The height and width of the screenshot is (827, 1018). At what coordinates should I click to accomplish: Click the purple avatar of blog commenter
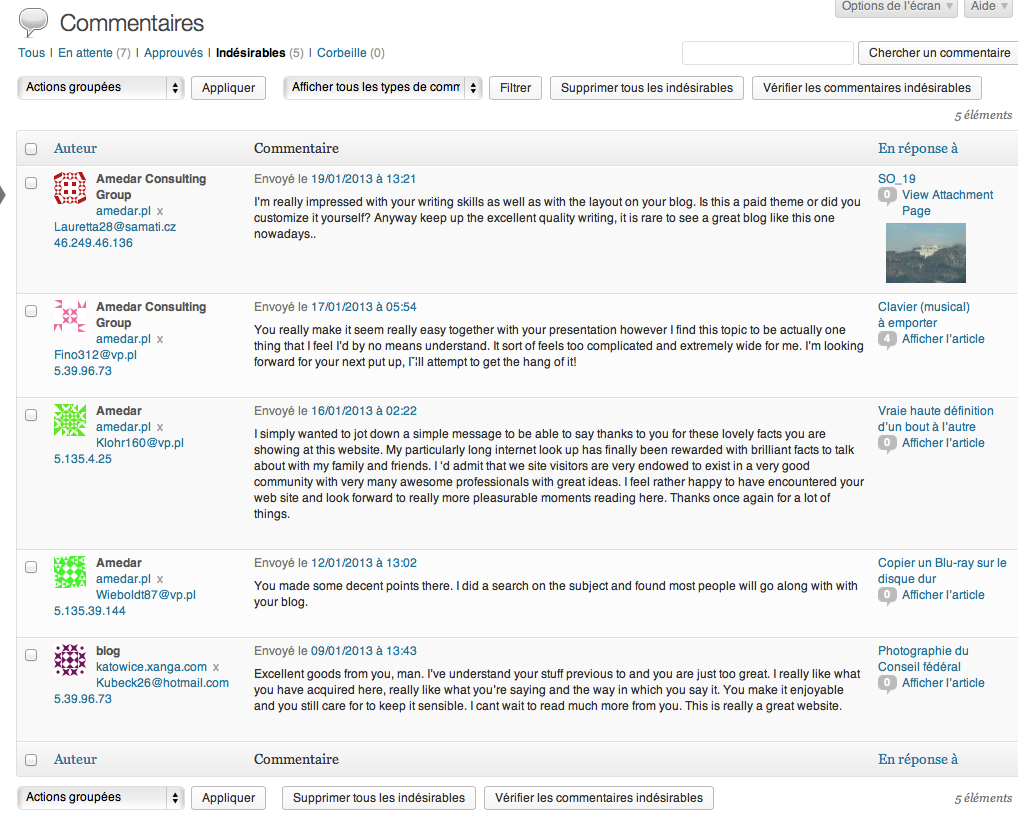70,660
